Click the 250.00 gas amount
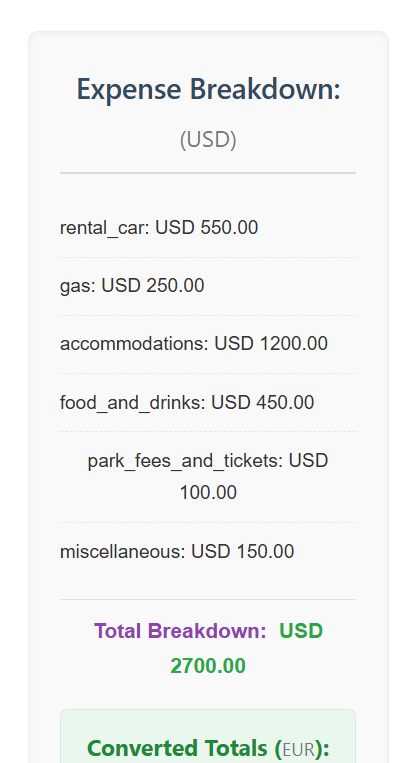Screen dimensions: 418x763 click(175, 286)
